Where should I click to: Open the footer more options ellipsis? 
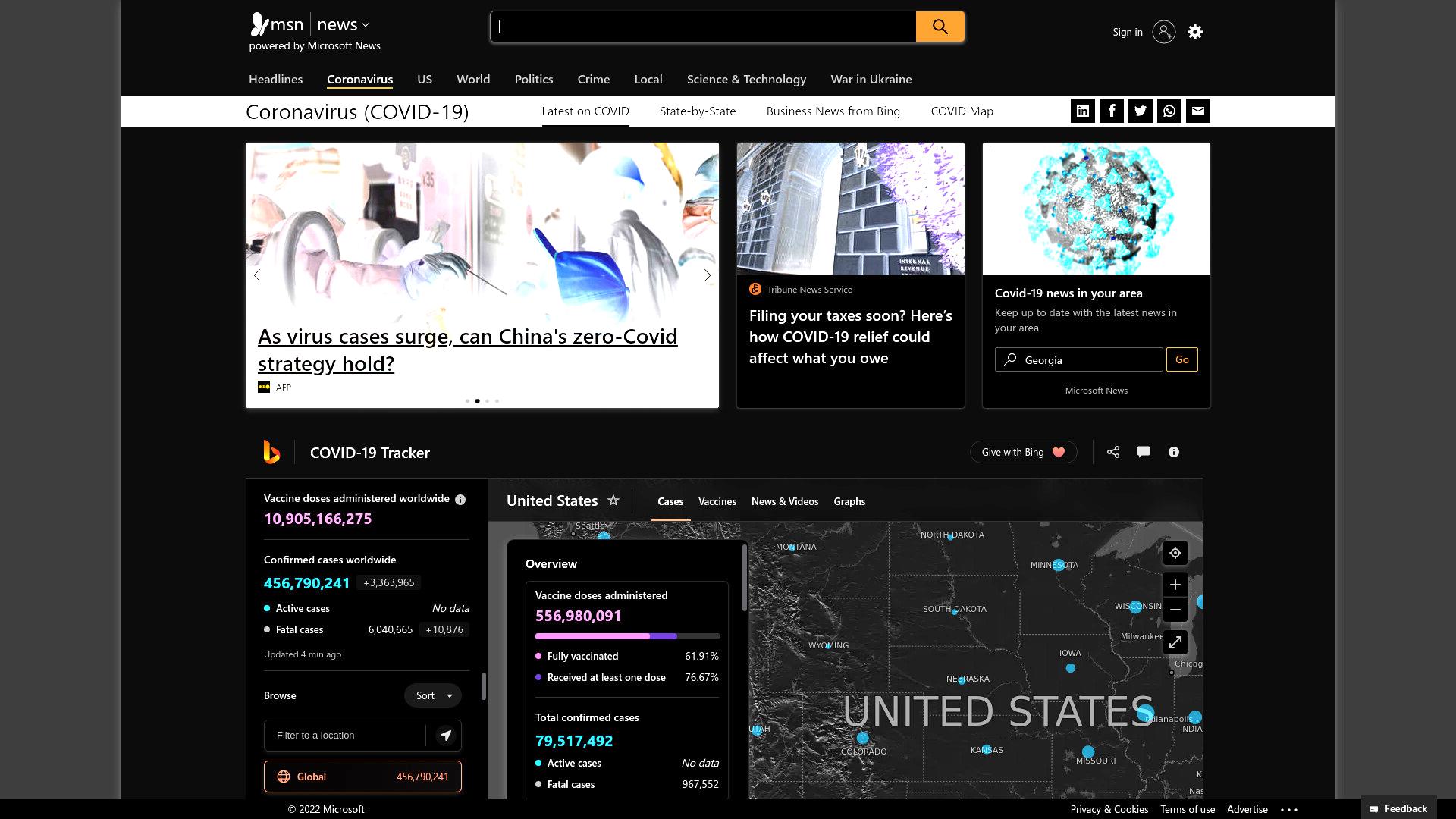click(x=1289, y=810)
